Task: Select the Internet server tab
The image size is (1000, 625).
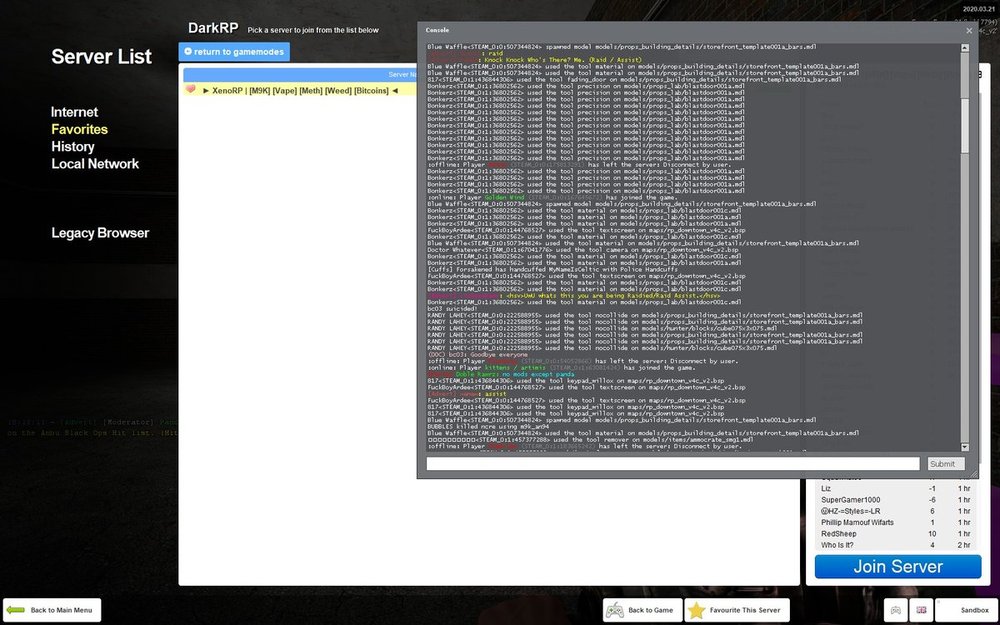Action: (75, 112)
